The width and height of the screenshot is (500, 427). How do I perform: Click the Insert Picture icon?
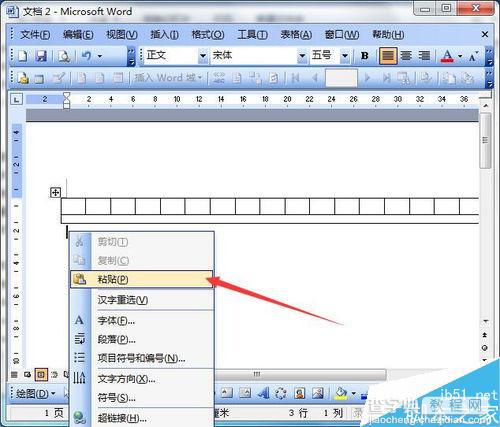click(x=317, y=393)
